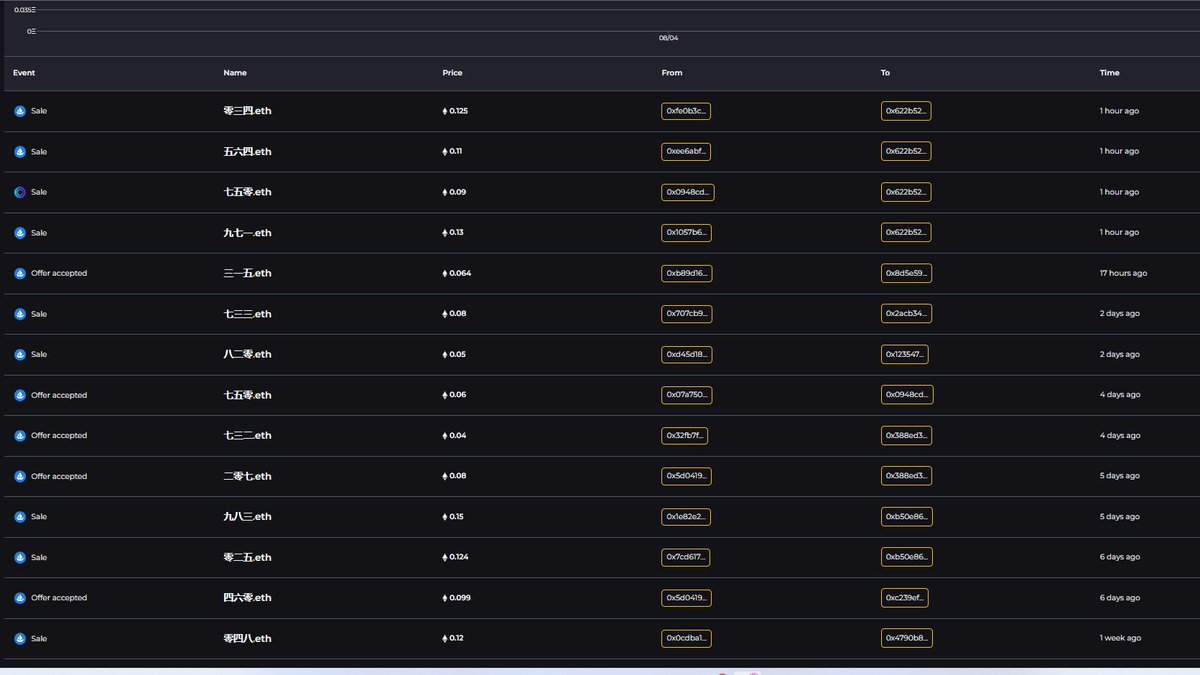Click the OpenSea icon beside 五六四.eth sale
Image resolution: width=1200 pixels, height=675 pixels.
[20, 152]
